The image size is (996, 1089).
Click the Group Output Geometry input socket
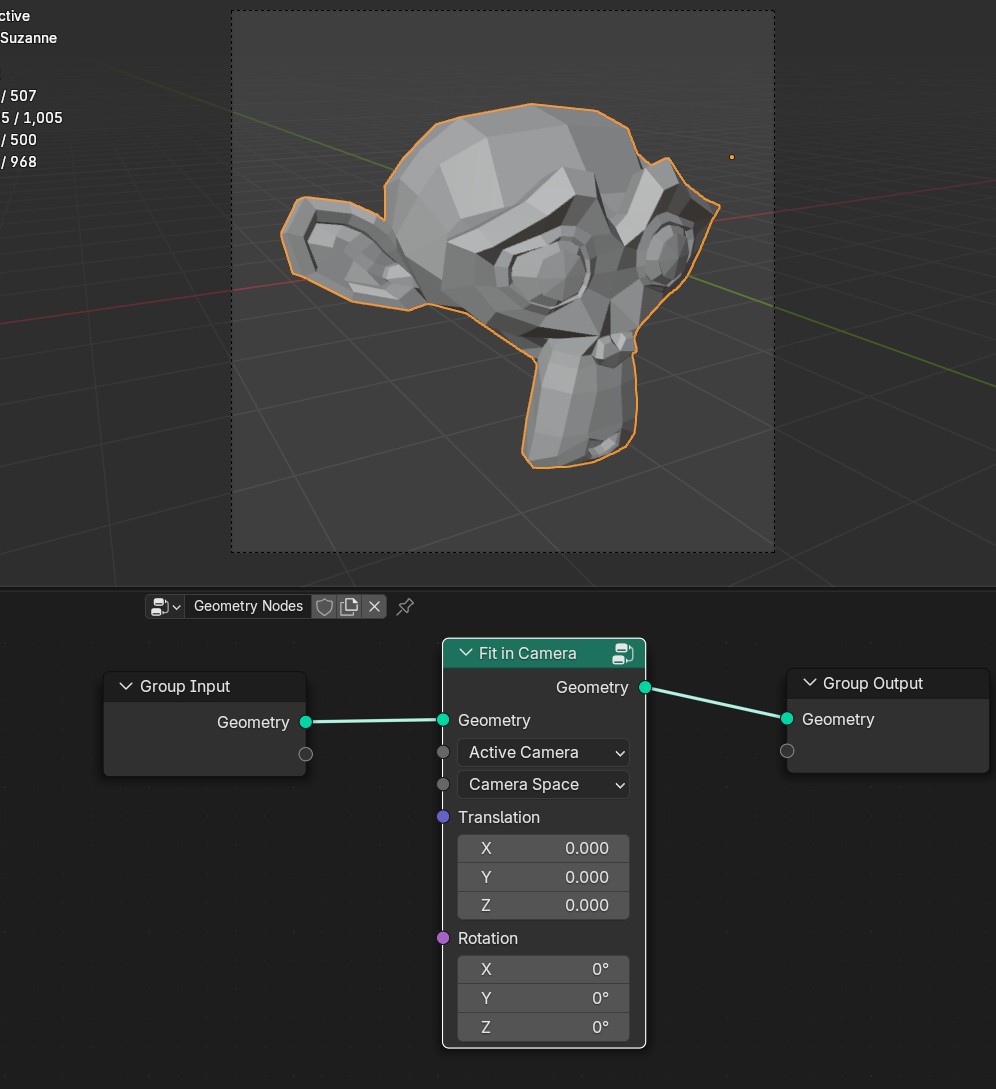pyautogui.click(x=787, y=719)
